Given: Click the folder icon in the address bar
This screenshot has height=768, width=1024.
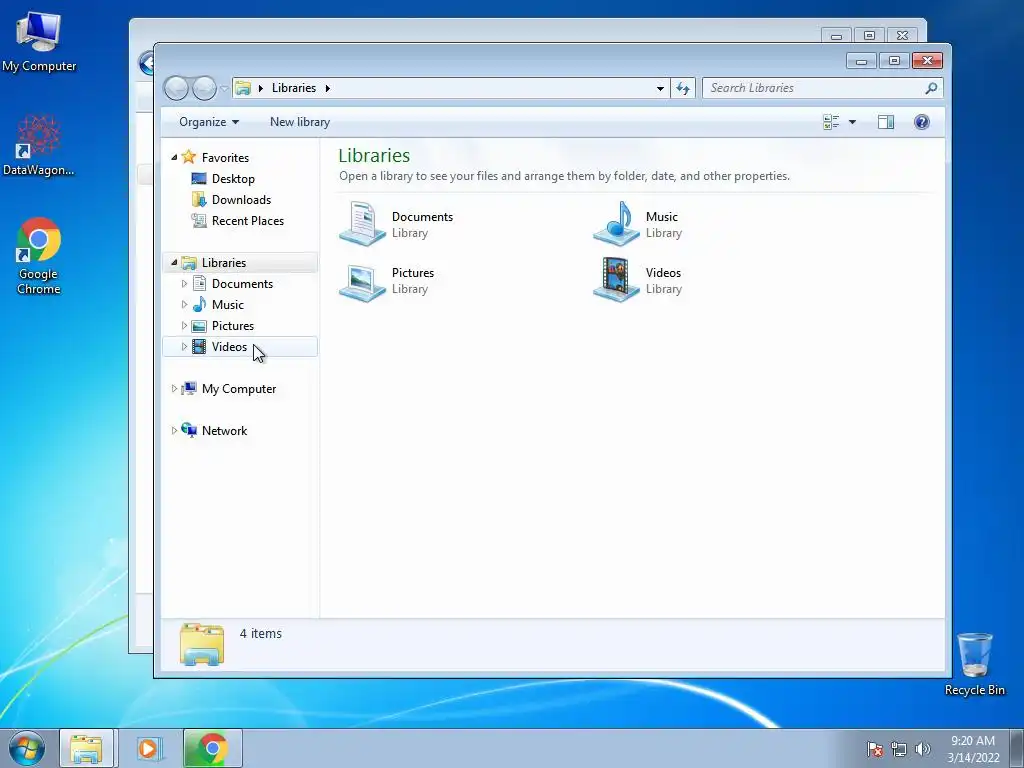Looking at the screenshot, I should click(243, 88).
